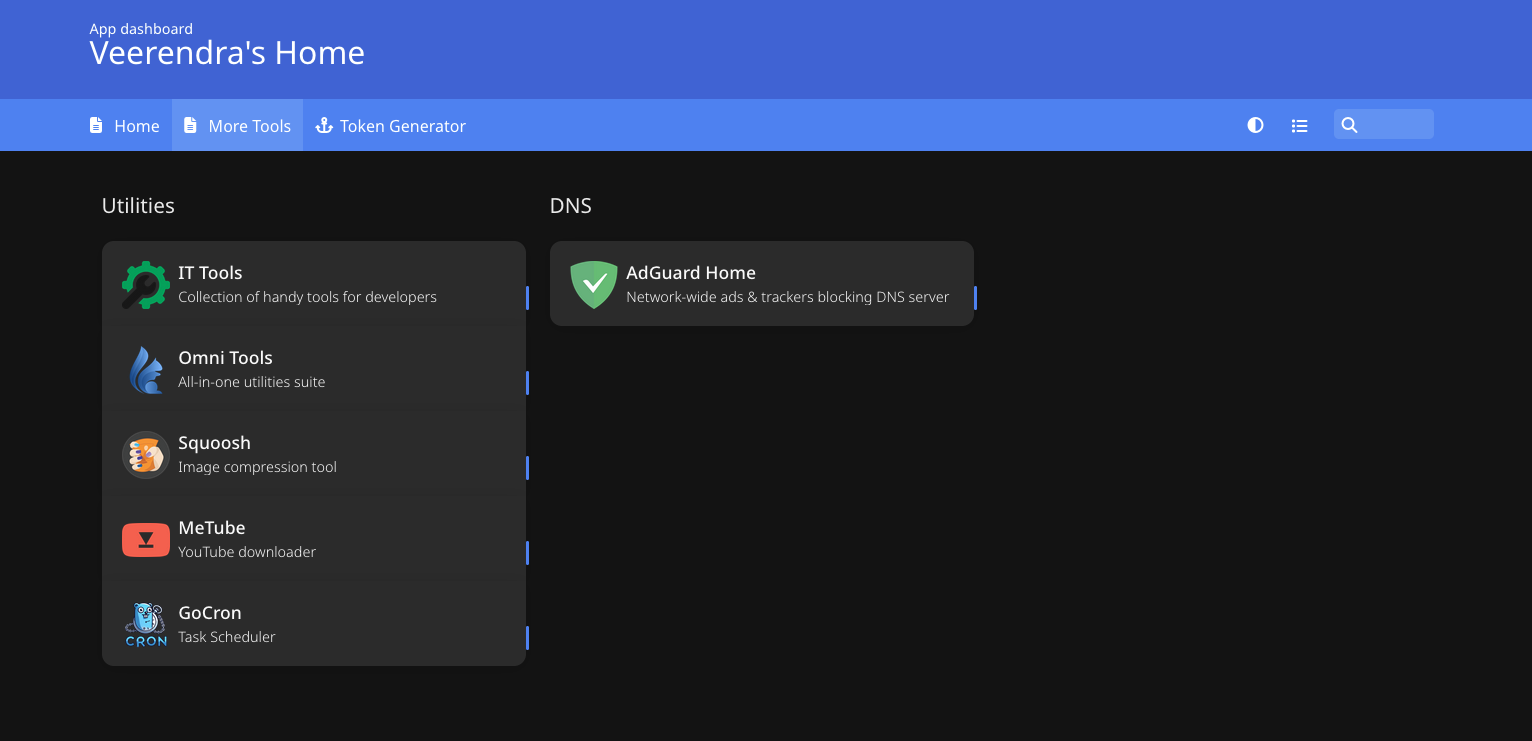Viewport: 1532px width, 741px height.
Task: Open the Token Generator link
Action: (391, 125)
